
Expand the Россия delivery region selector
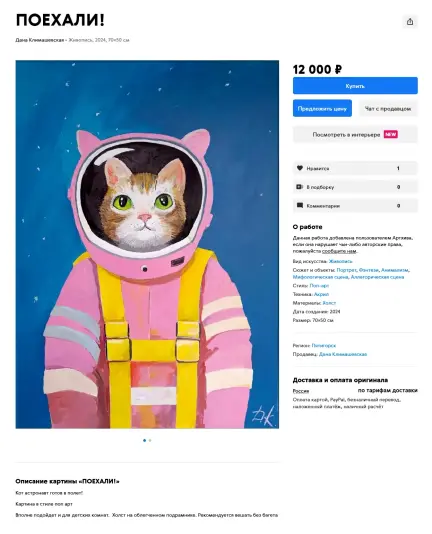(301, 391)
